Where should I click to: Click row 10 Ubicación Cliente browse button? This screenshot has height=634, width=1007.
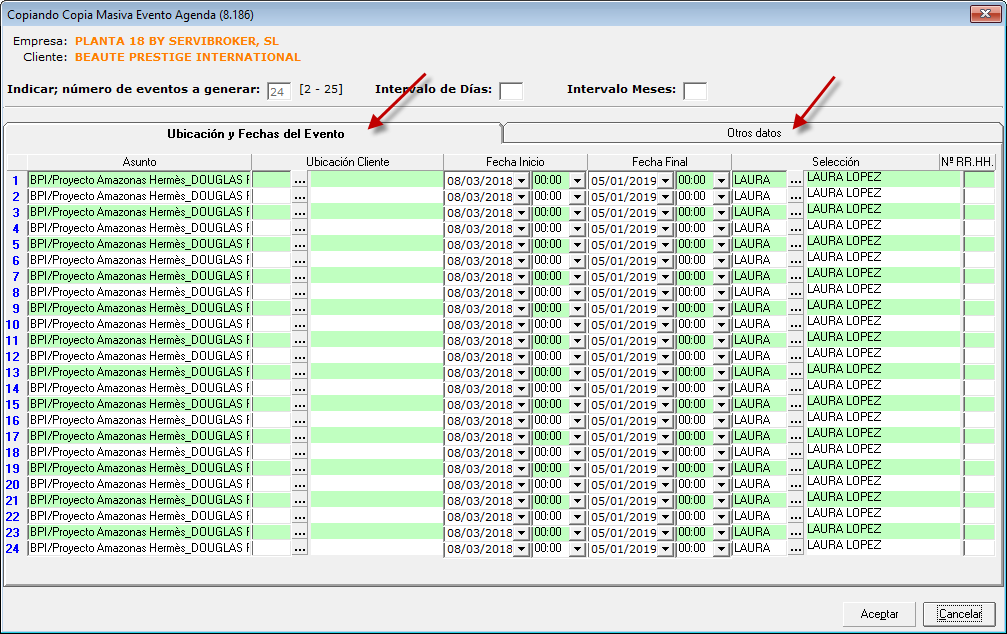(x=300, y=324)
